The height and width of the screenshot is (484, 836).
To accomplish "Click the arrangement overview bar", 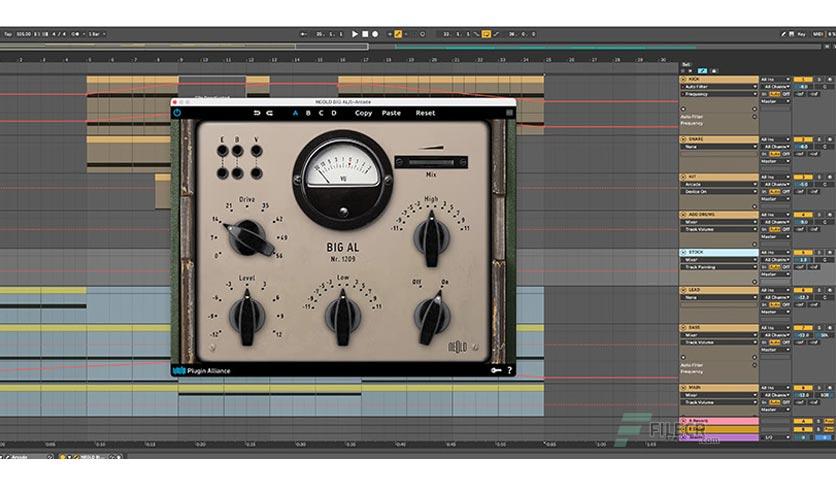I will click(x=411, y=47).
